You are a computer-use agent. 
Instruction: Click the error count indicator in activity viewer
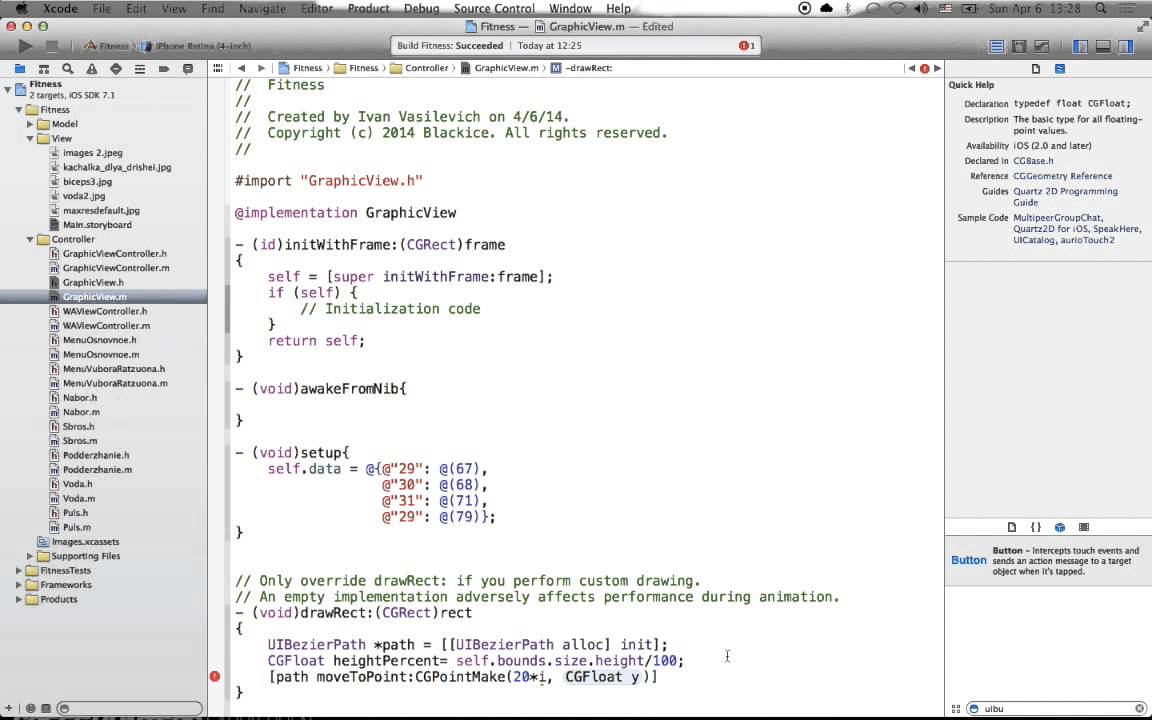(746, 46)
